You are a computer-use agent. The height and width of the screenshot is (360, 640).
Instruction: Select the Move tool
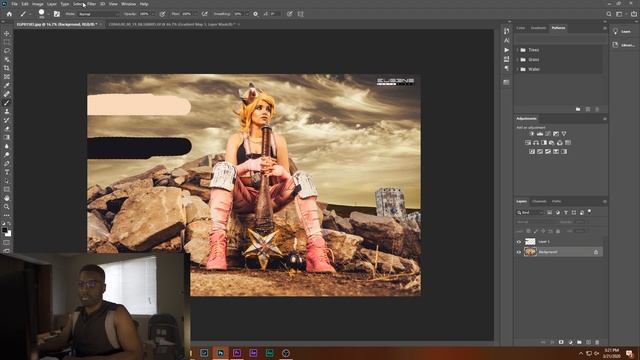[7, 33]
